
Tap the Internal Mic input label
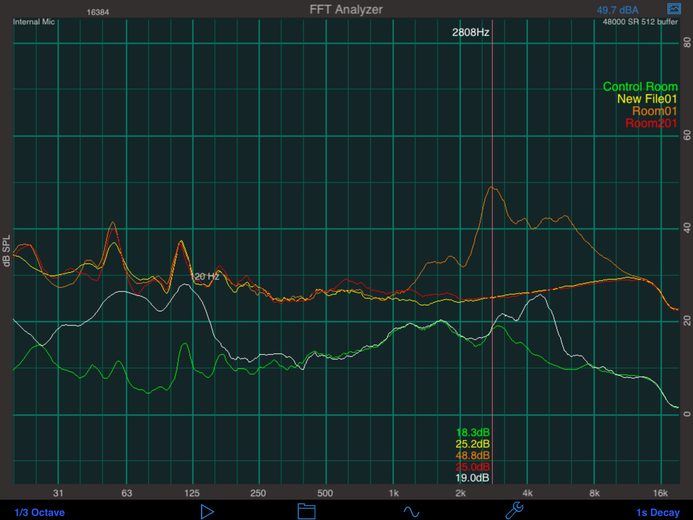click(34, 22)
